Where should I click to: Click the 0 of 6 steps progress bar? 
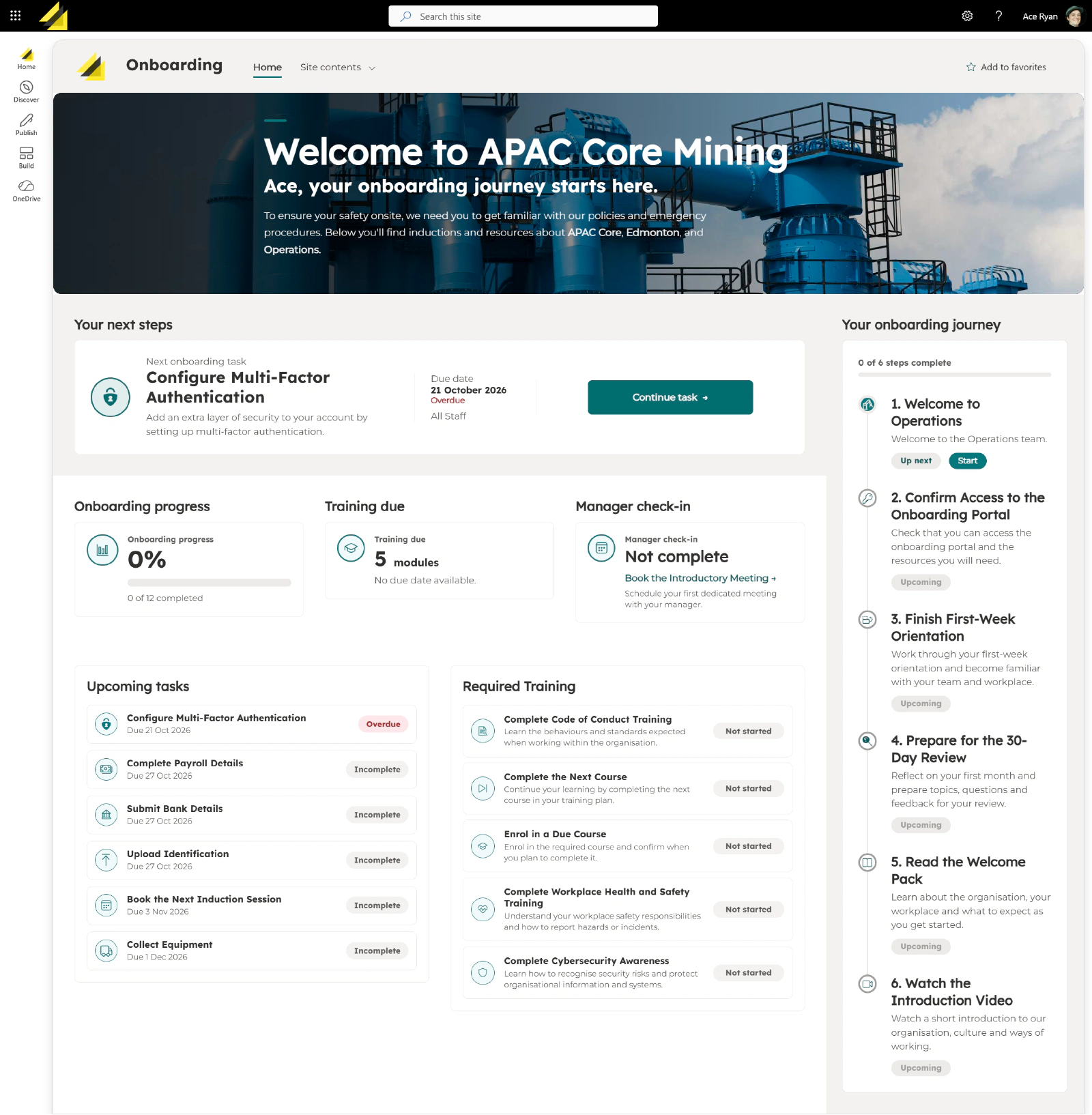point(954,375)
